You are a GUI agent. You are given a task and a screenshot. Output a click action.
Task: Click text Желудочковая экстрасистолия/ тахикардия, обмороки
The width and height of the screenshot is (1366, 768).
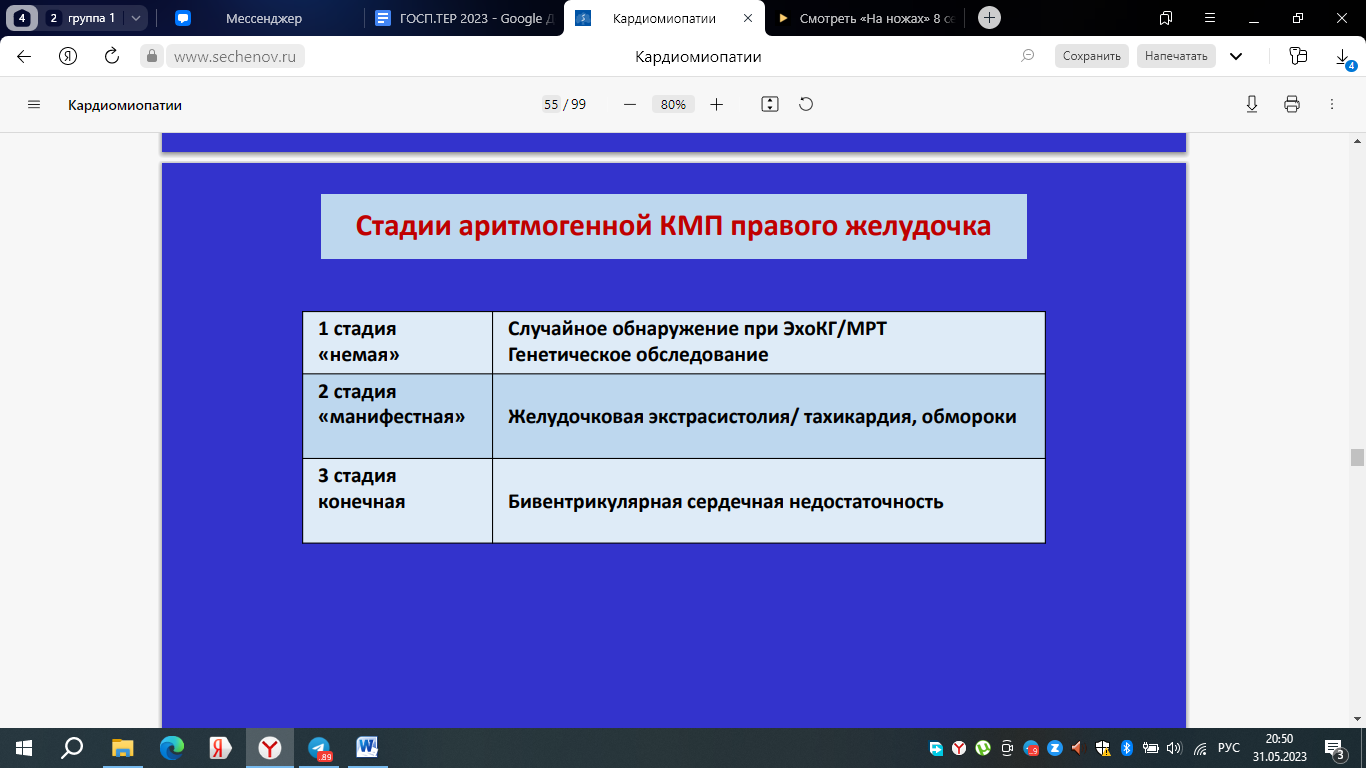(x=762, y=417)
